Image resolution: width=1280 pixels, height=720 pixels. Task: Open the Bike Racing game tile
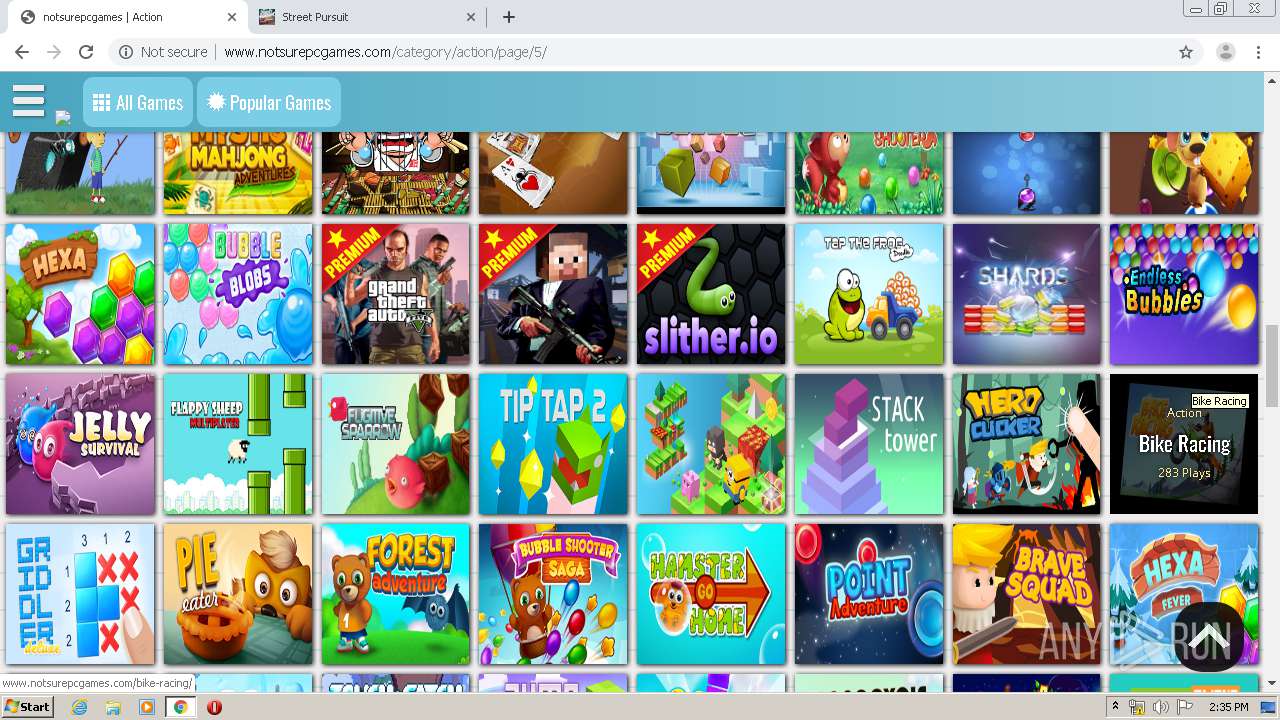(x=1184, y=444)
